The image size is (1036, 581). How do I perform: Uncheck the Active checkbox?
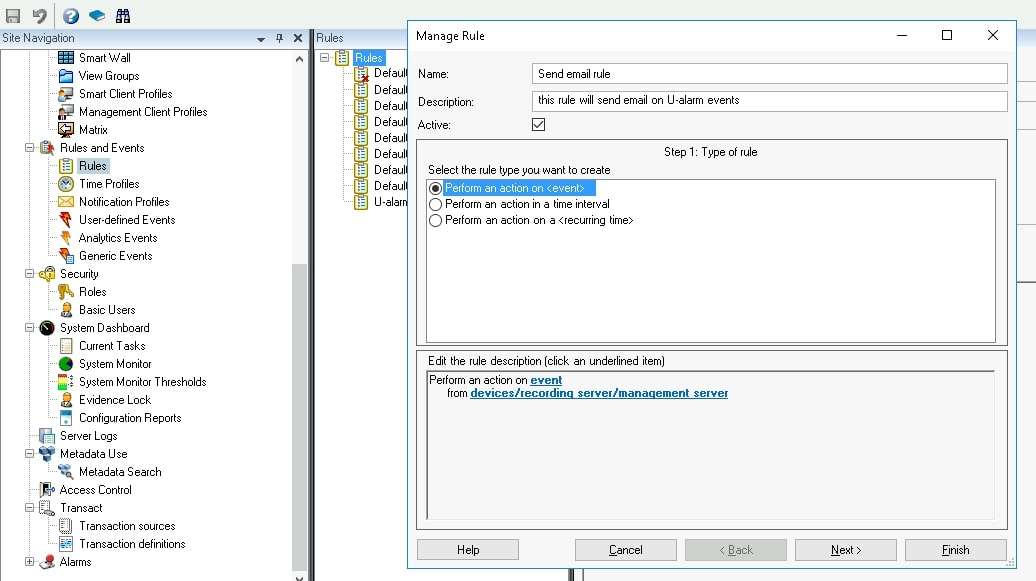[539, 125]
